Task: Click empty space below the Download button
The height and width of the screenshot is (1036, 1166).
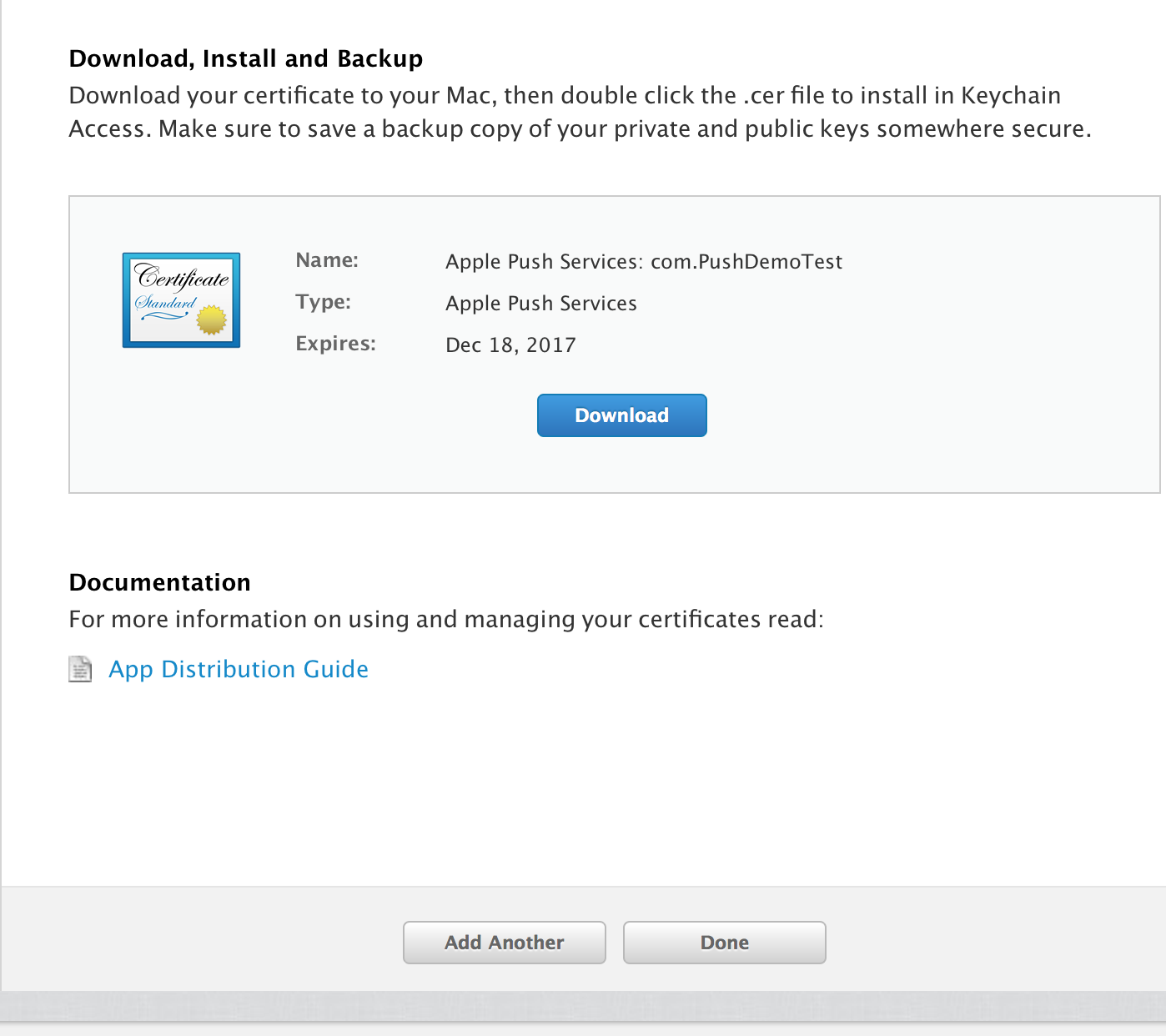Action: tap(621, 465)
